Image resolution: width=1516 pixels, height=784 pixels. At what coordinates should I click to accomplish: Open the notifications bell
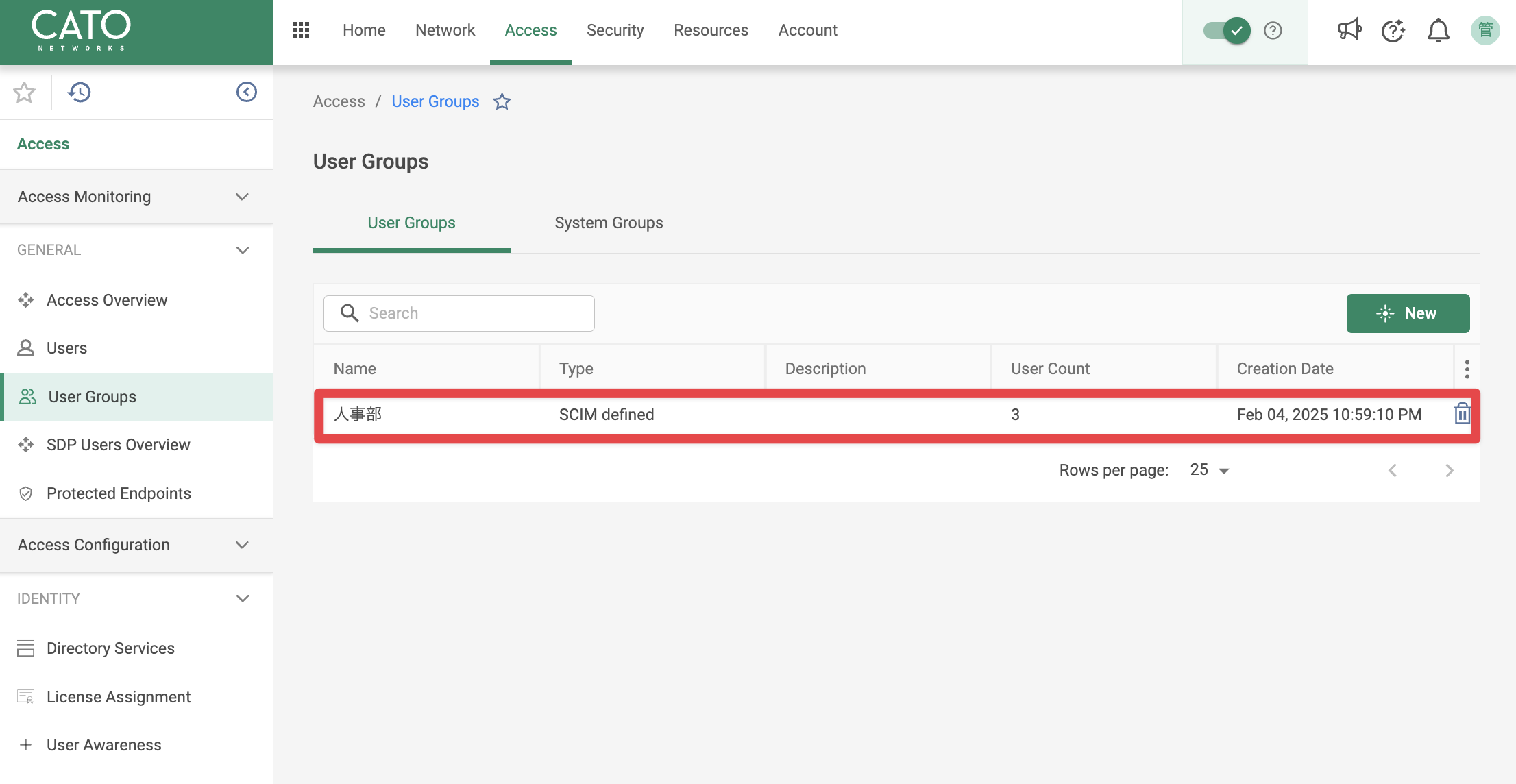click(1439, 30)
